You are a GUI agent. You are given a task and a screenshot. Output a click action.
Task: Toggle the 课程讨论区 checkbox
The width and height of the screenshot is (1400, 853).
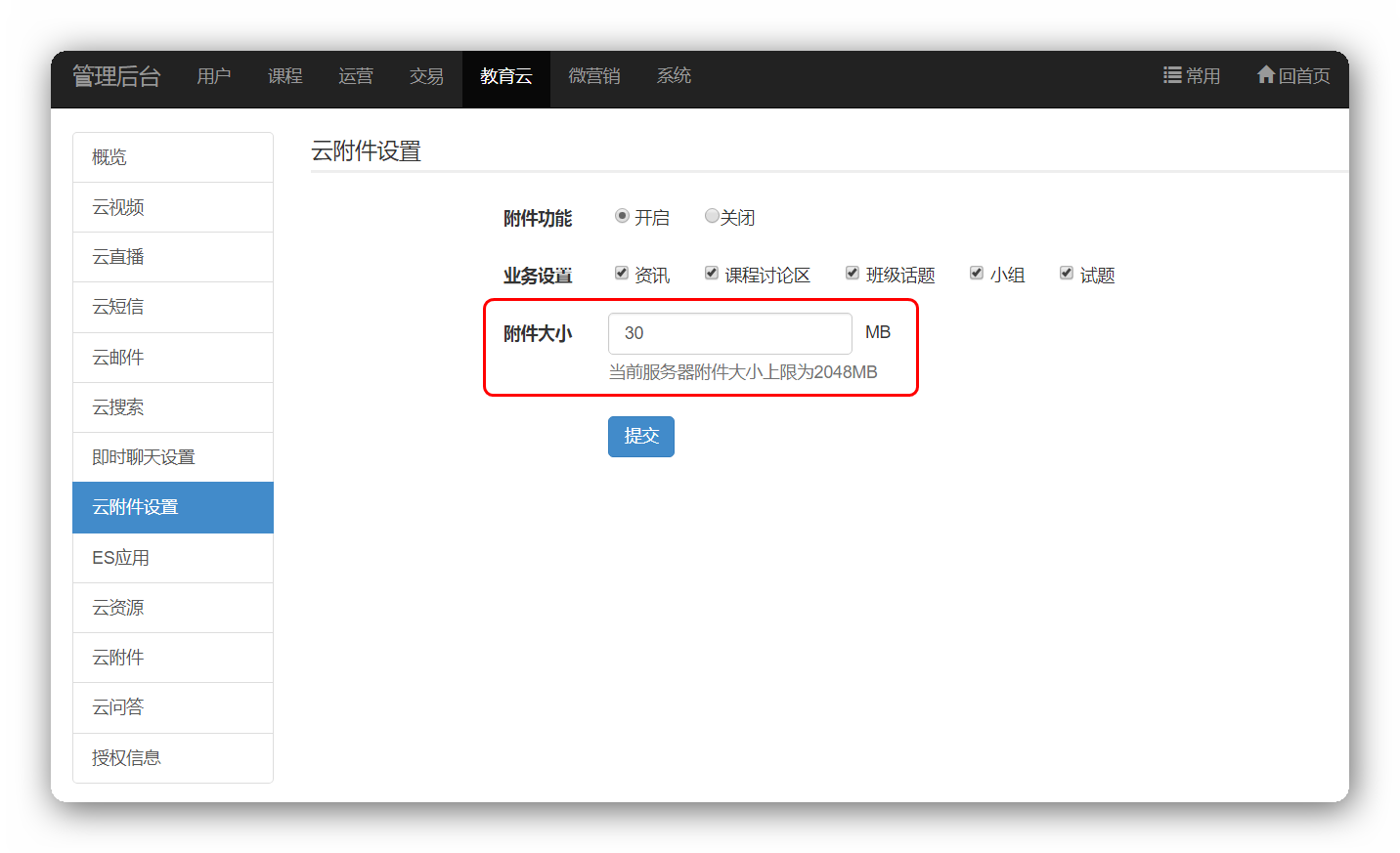coord(712,274)
